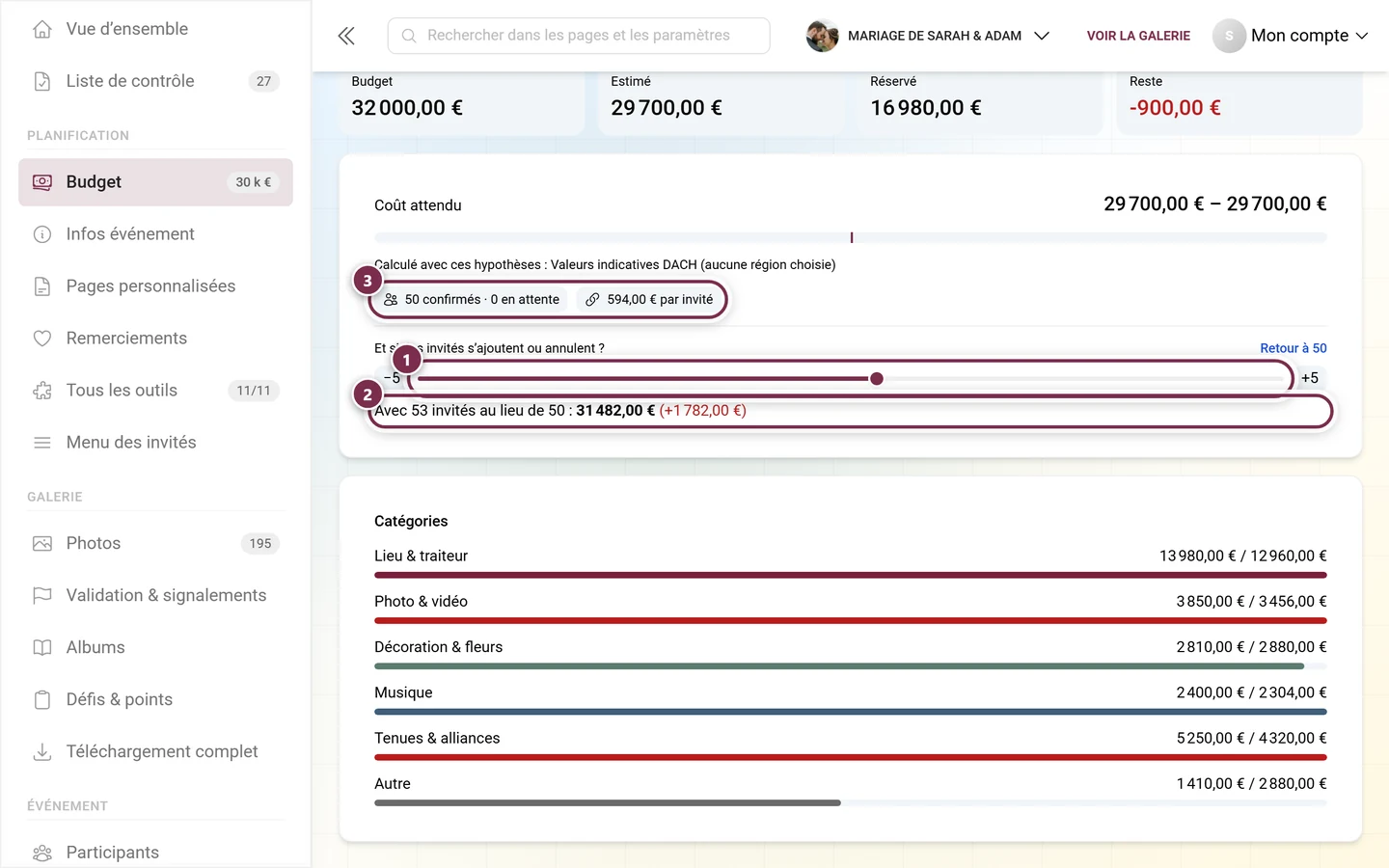1389x868 pixels.
Task: Click the −5 guests button
Action: click(x=392, y=378)
